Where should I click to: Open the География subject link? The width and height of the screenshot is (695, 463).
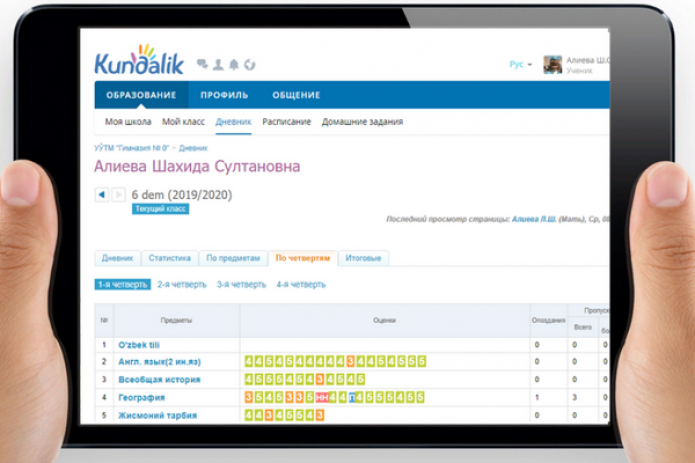click(x=141, y=397)
